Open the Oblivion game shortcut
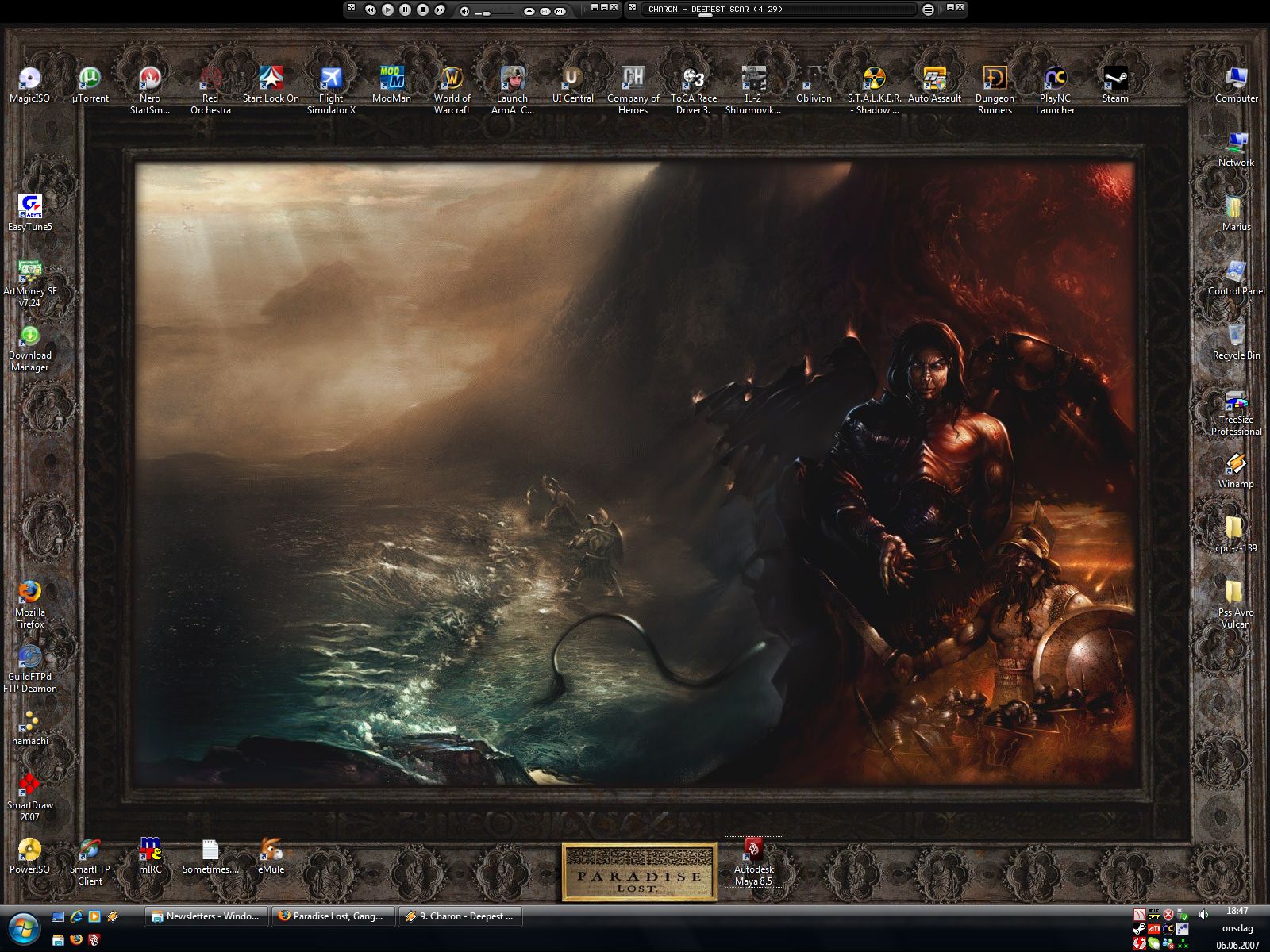 click(814, 79)
